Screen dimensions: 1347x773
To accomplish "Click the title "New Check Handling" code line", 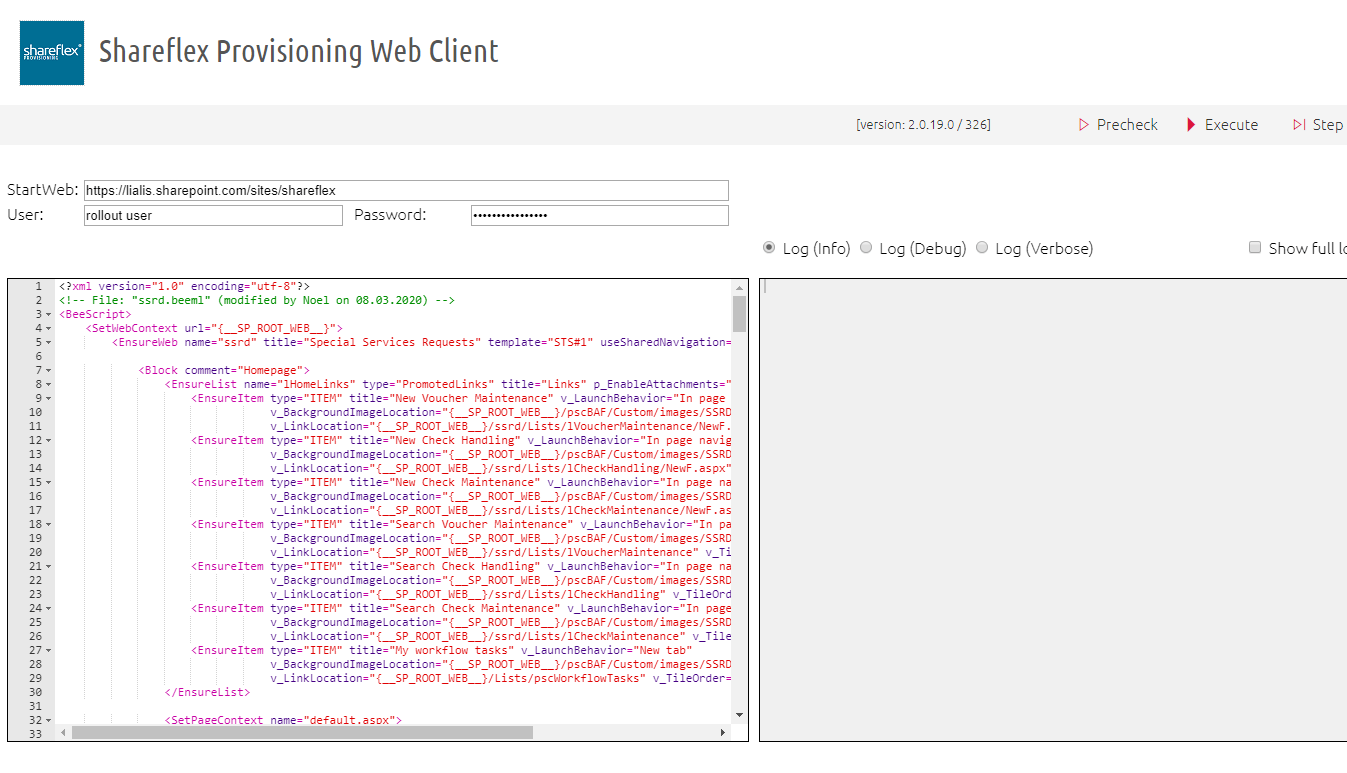I will click(461, 440).
